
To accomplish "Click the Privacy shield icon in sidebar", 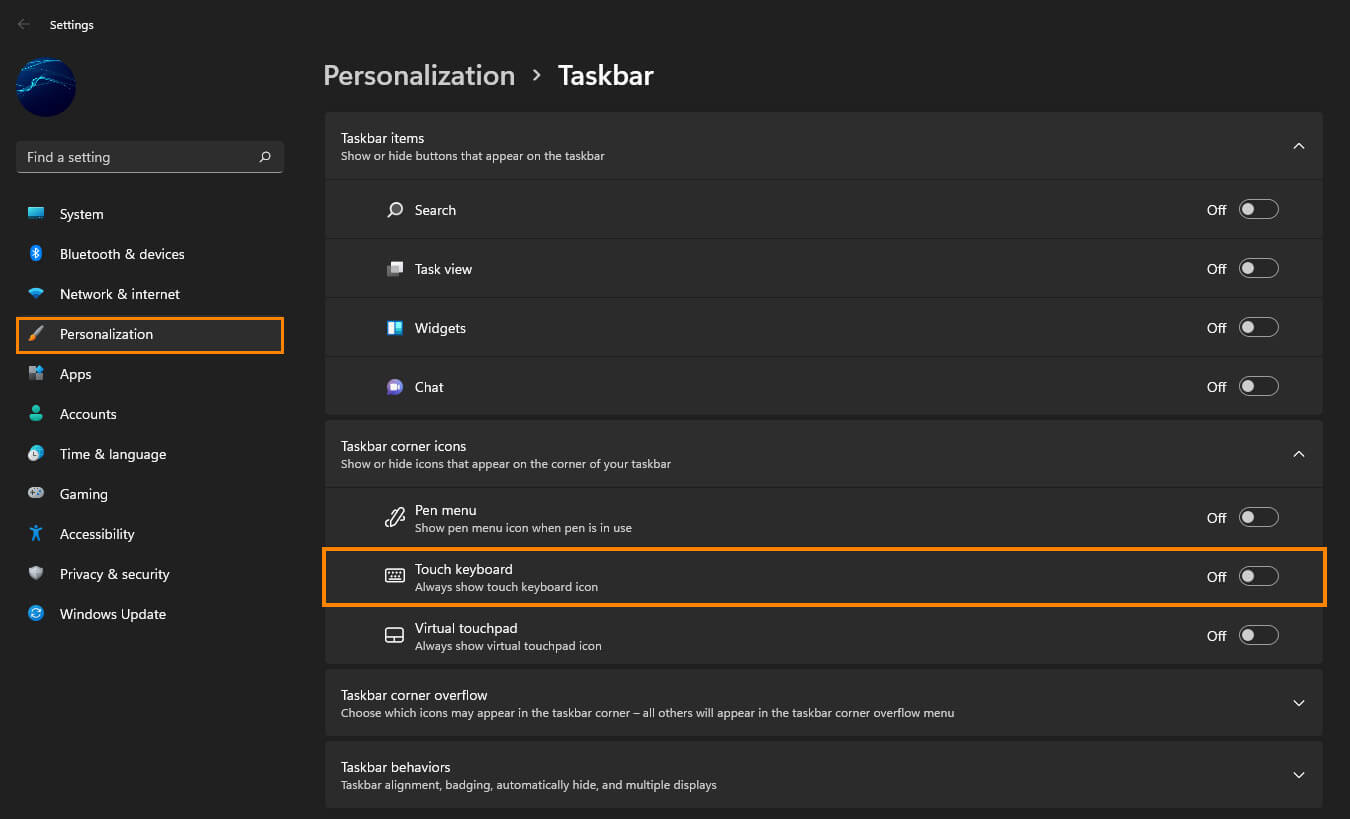I will pyautogui.click(x=36, y=574).
